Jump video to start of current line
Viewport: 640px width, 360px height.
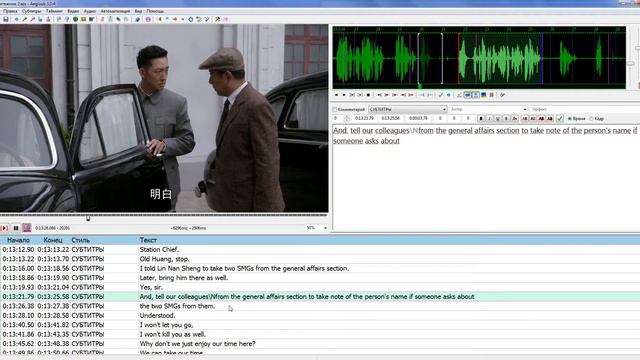[x=40, y=19]
